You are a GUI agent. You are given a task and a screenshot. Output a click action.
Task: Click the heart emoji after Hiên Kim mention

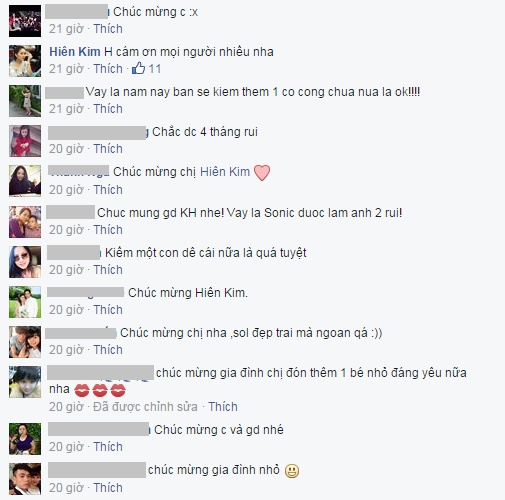point(262,173)
